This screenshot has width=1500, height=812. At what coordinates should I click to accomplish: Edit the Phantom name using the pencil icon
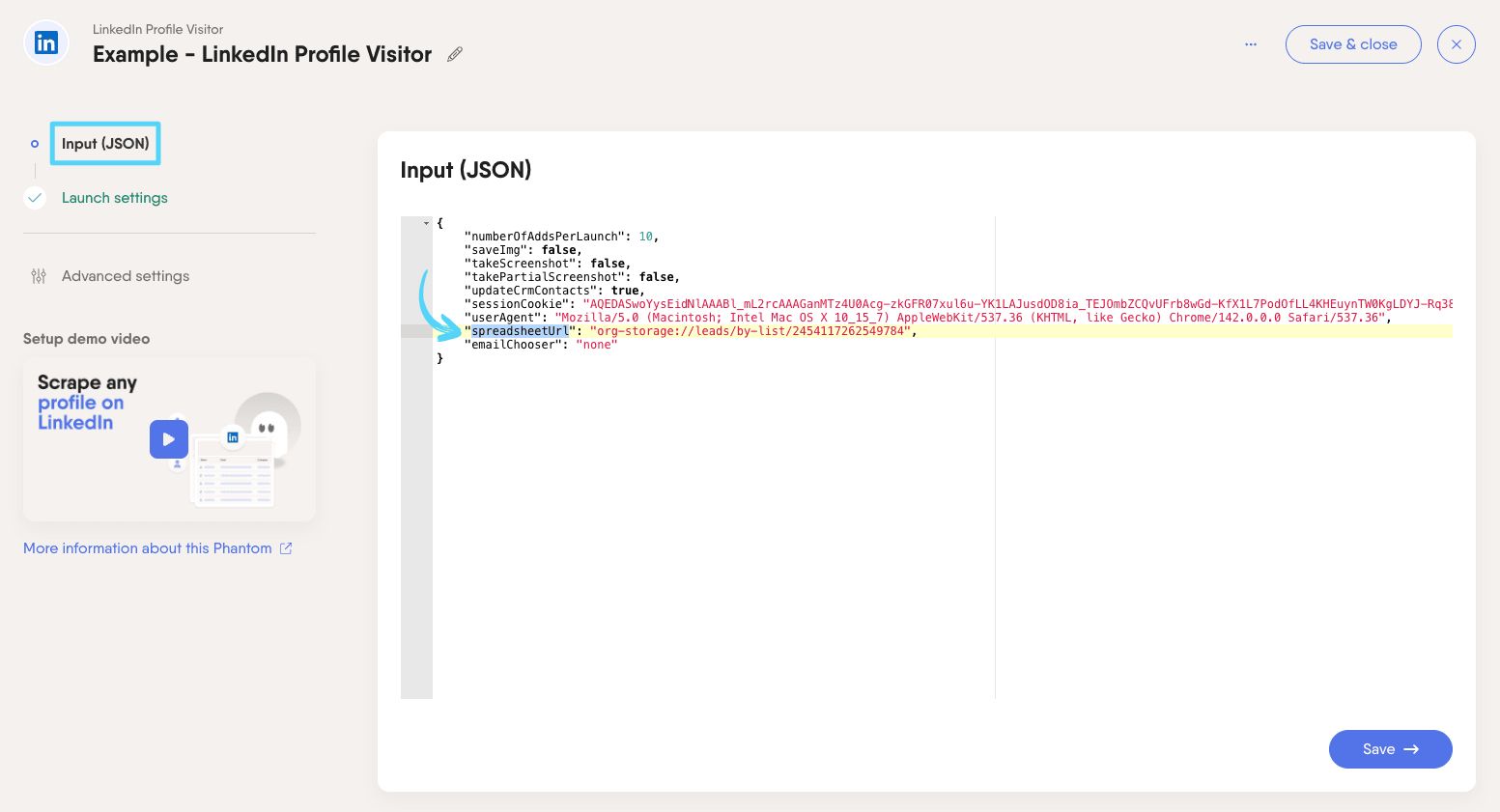(x=454, y=54)
